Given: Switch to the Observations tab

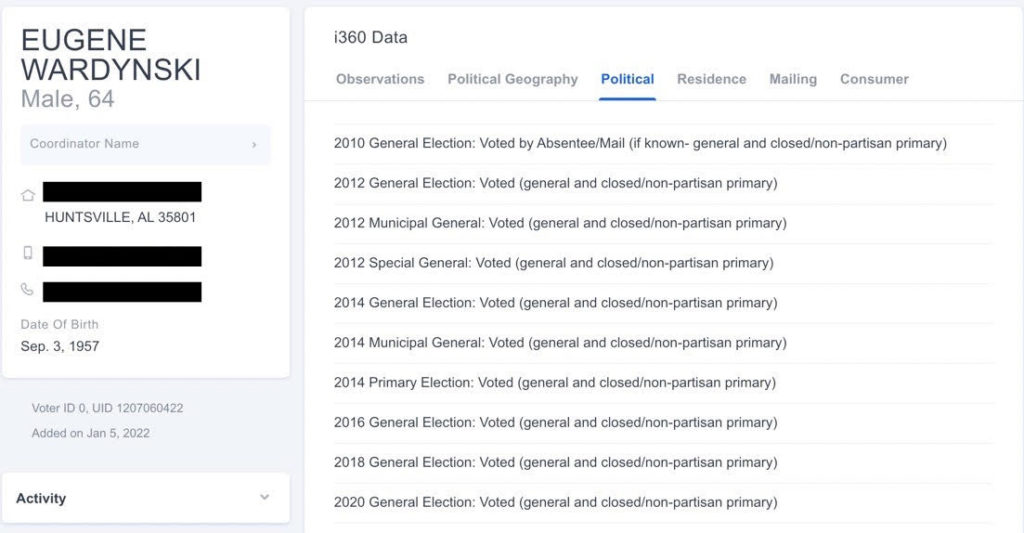Looking at the screenshot, I should (380, 79).
